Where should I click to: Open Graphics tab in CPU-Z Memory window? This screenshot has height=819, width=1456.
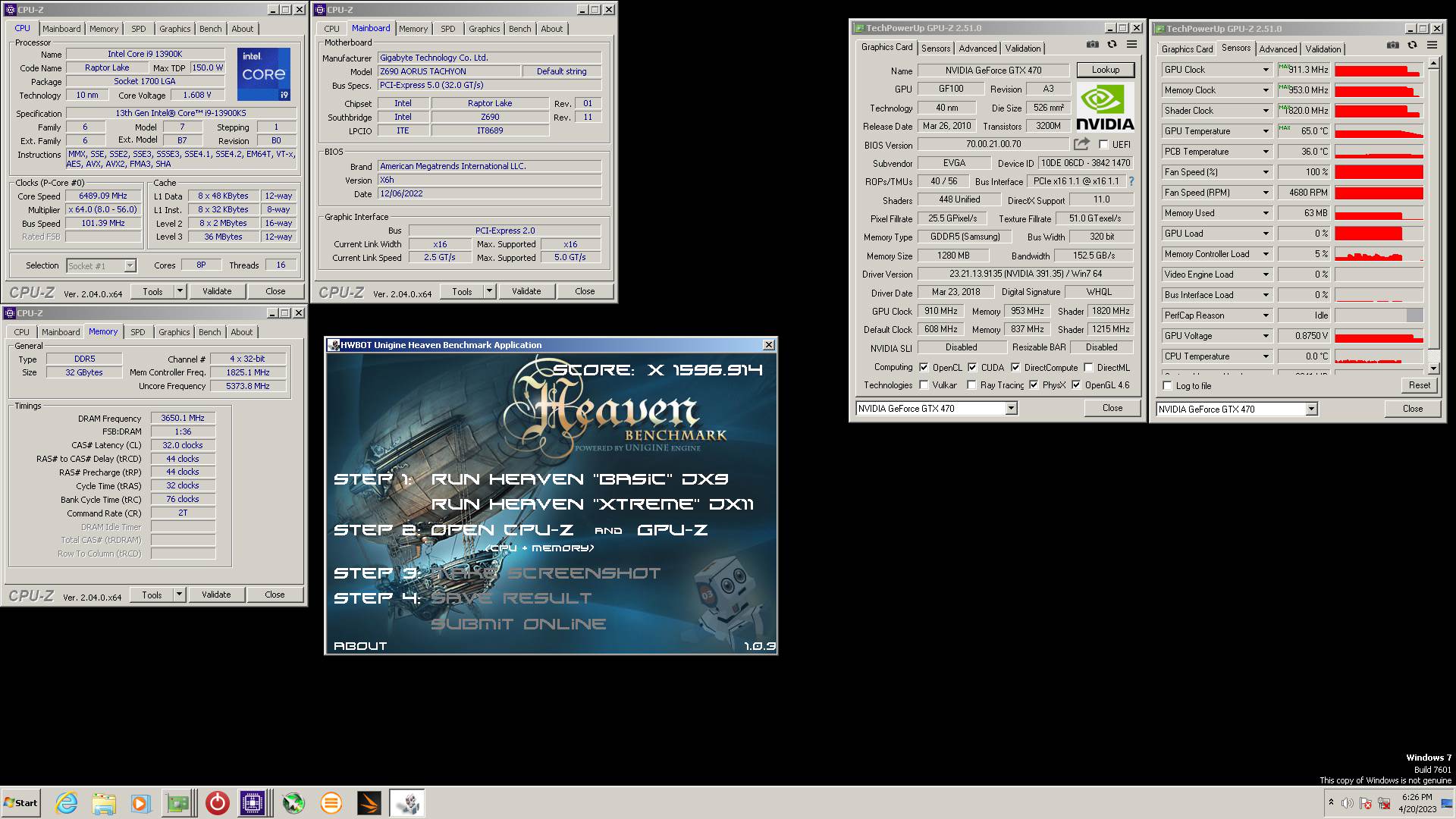tap(174, 332)
